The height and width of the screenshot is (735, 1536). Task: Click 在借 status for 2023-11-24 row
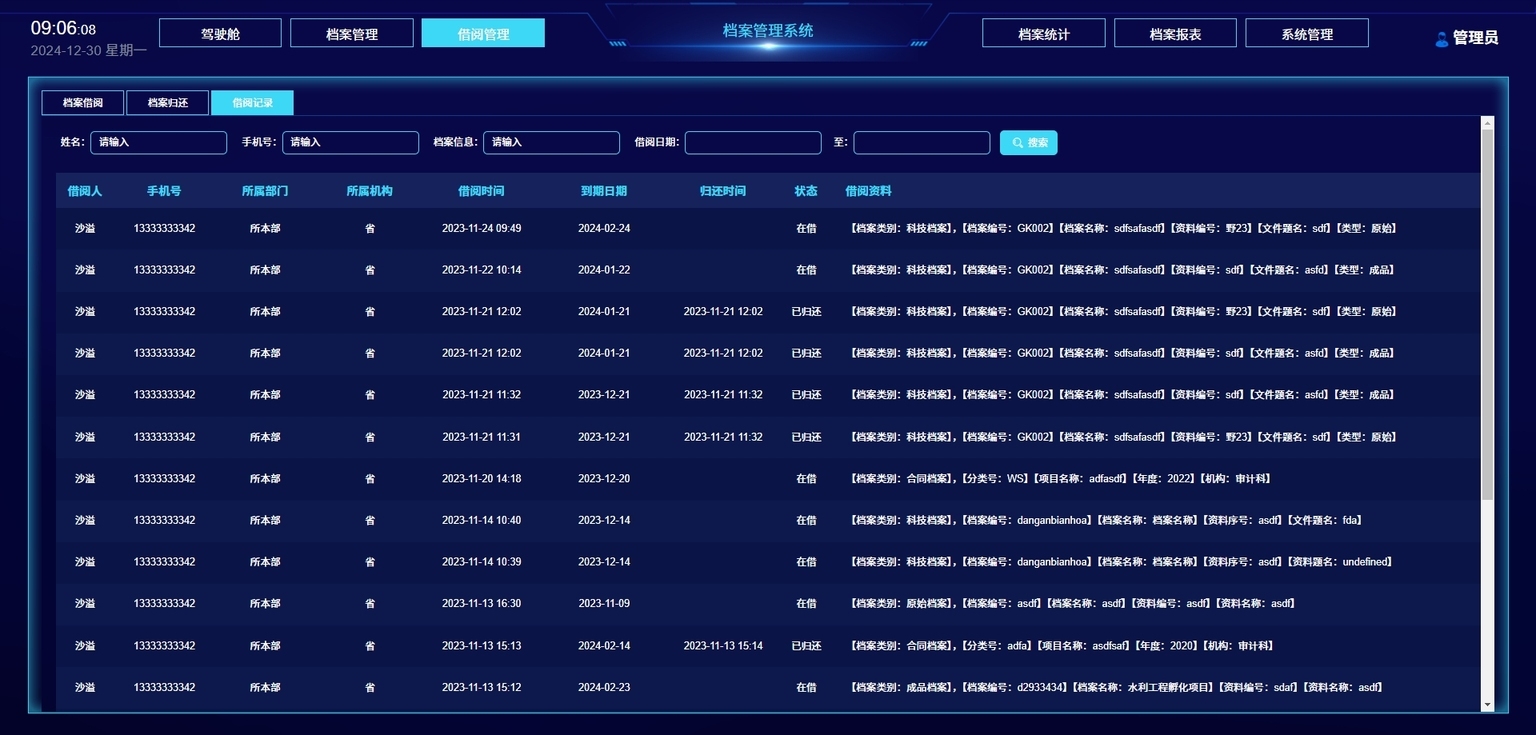click(x=806, y=228)
